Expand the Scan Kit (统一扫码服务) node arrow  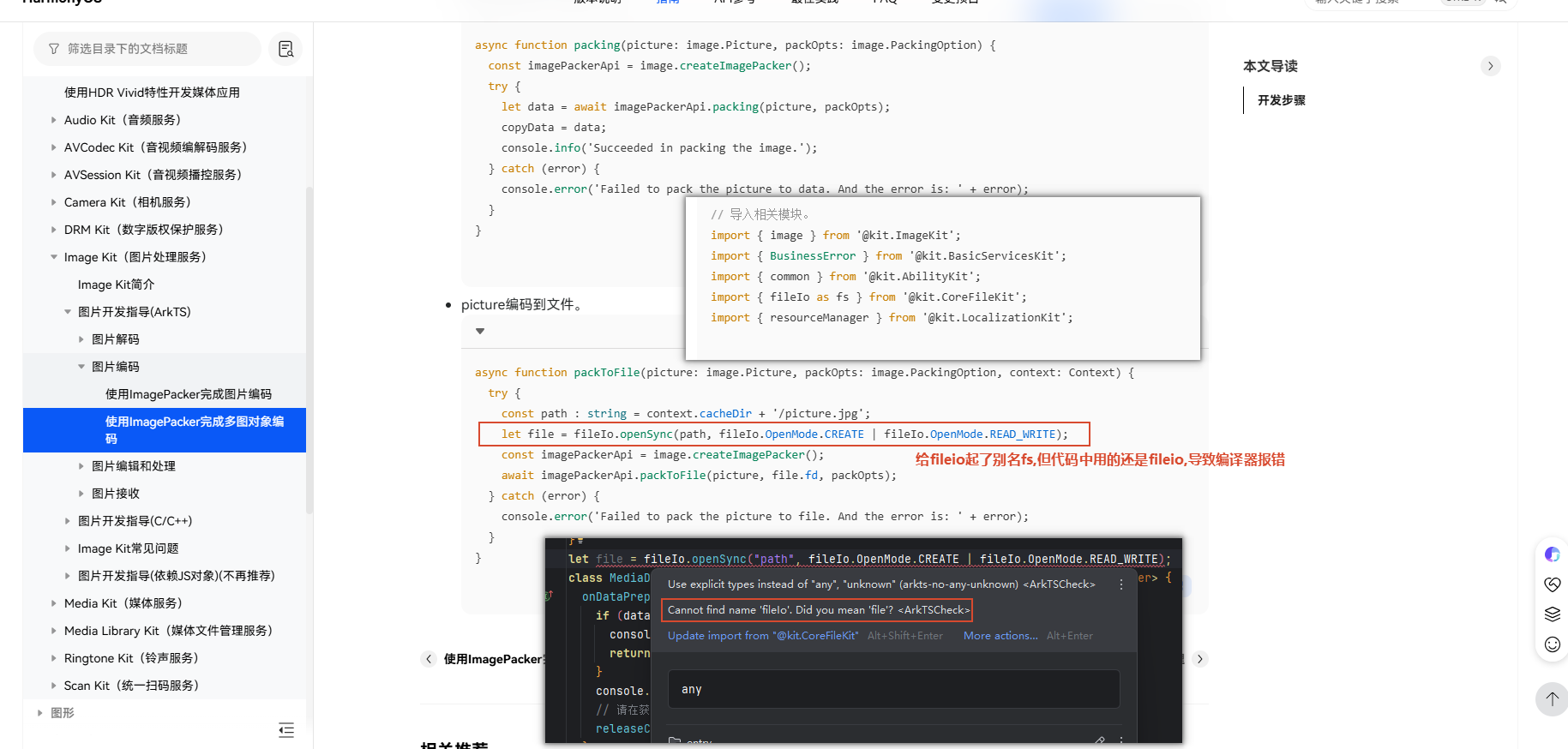pos(53,686)
